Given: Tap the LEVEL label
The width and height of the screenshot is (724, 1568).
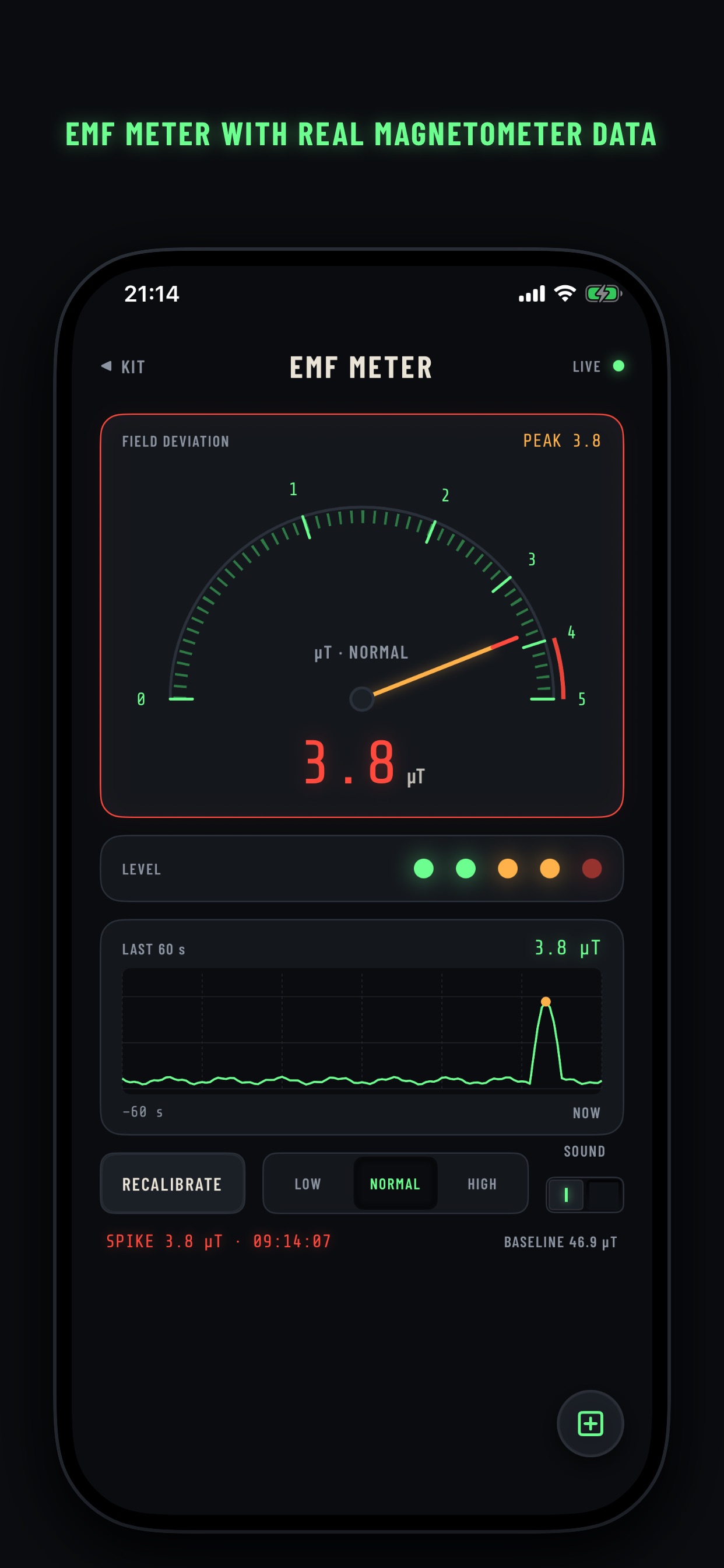Looking at the screenshot, I should (142, 869).
